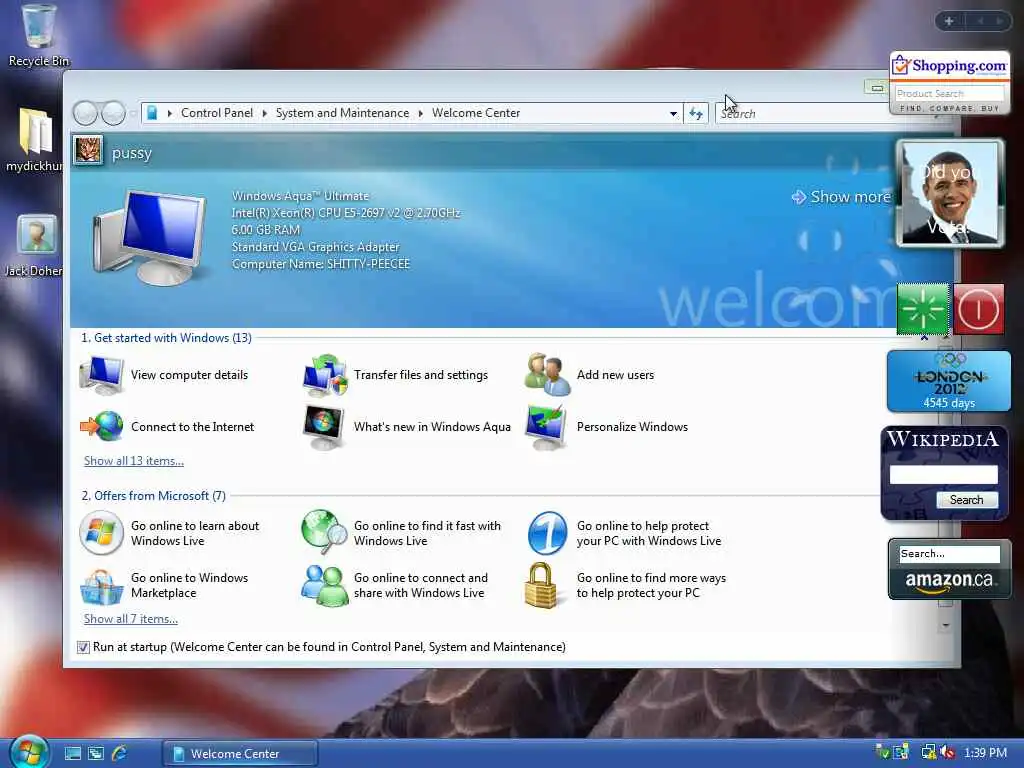Click the taskbar clock showing 1:39 PM
Viewport: 1024px width, 768px height.
coord(985,753)
